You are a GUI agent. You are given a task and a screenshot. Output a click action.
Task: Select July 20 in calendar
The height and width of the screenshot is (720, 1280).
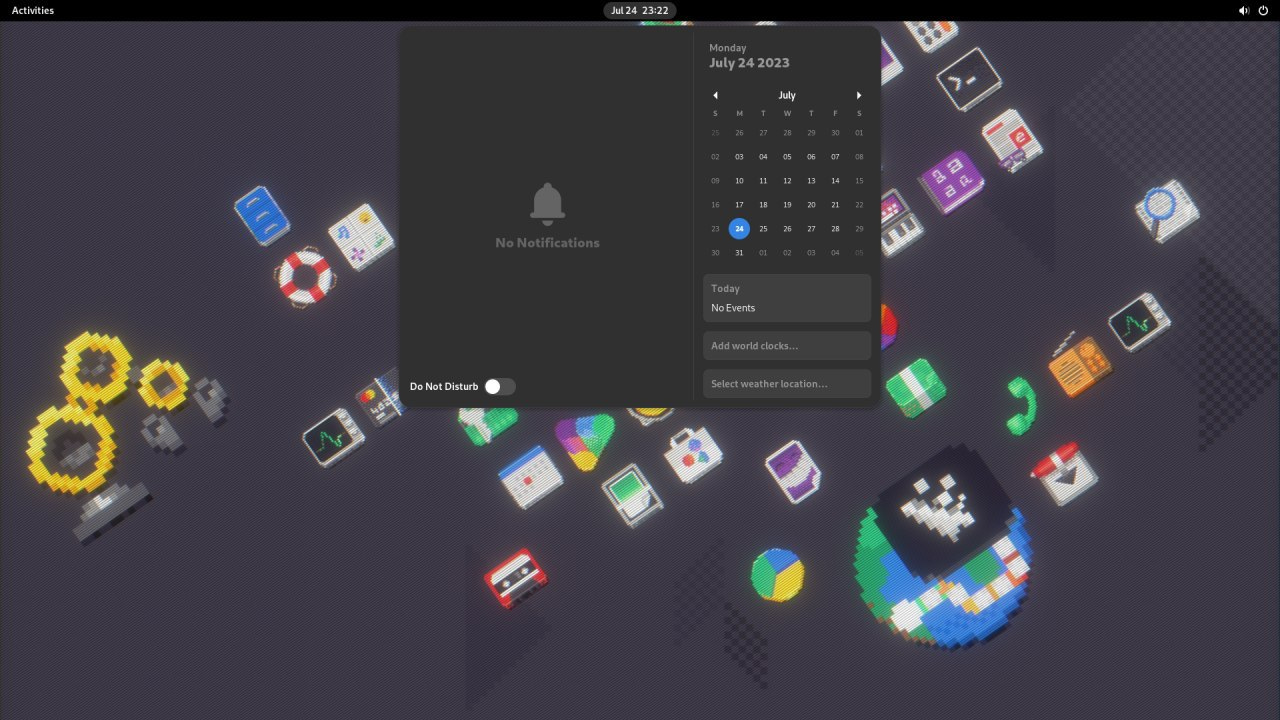[811, 205]
